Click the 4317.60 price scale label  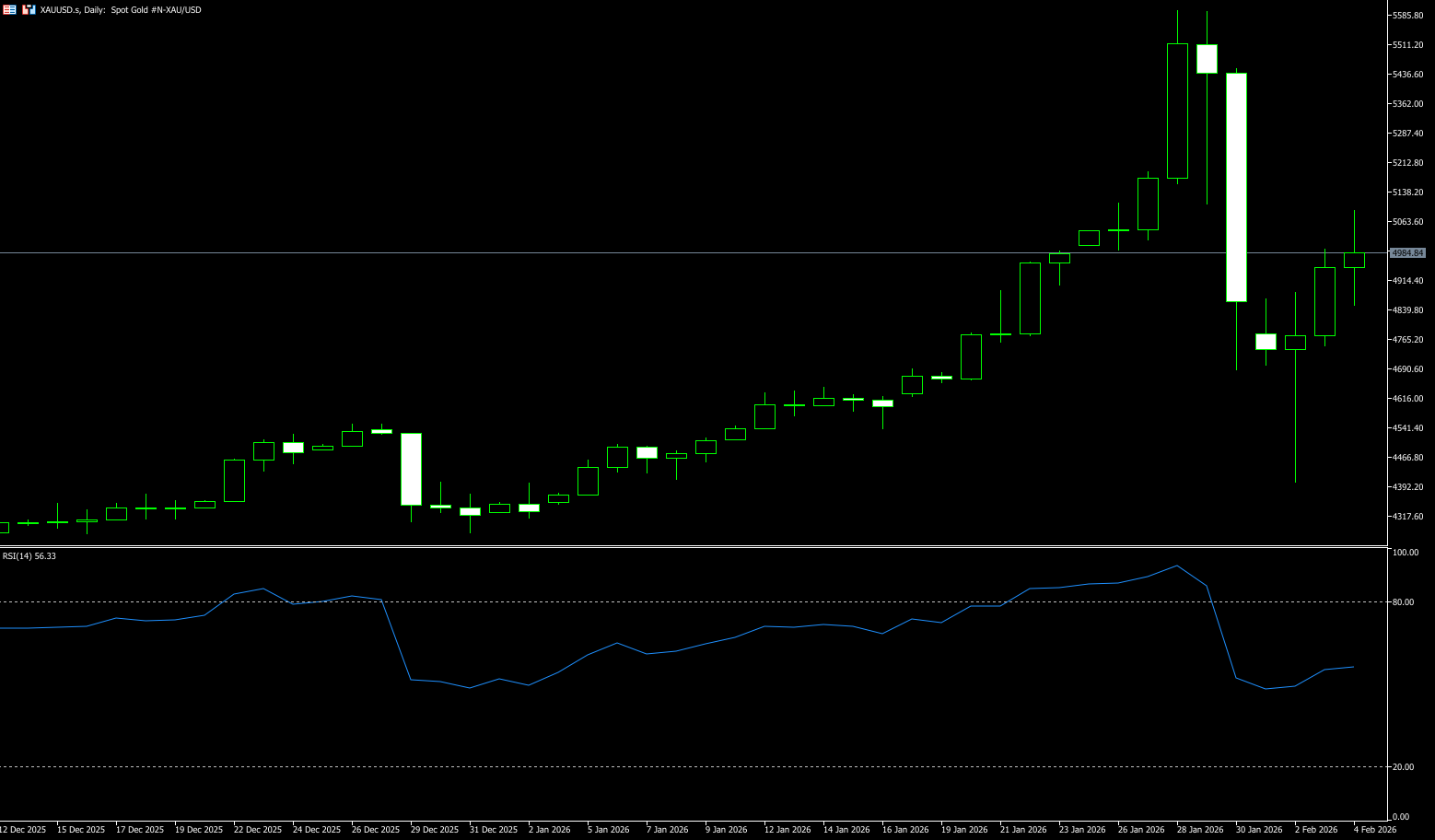(x=1407, y=517)
